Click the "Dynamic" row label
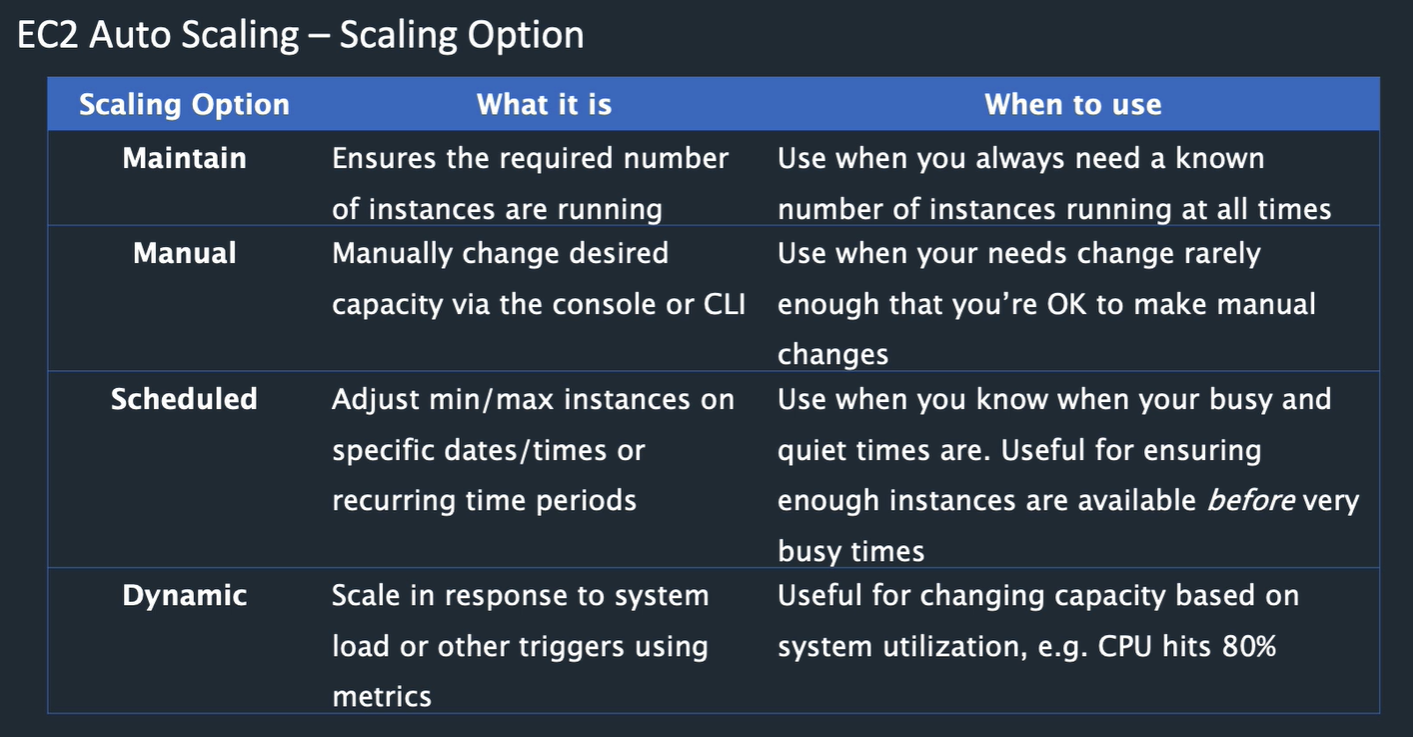 (184, 596)
